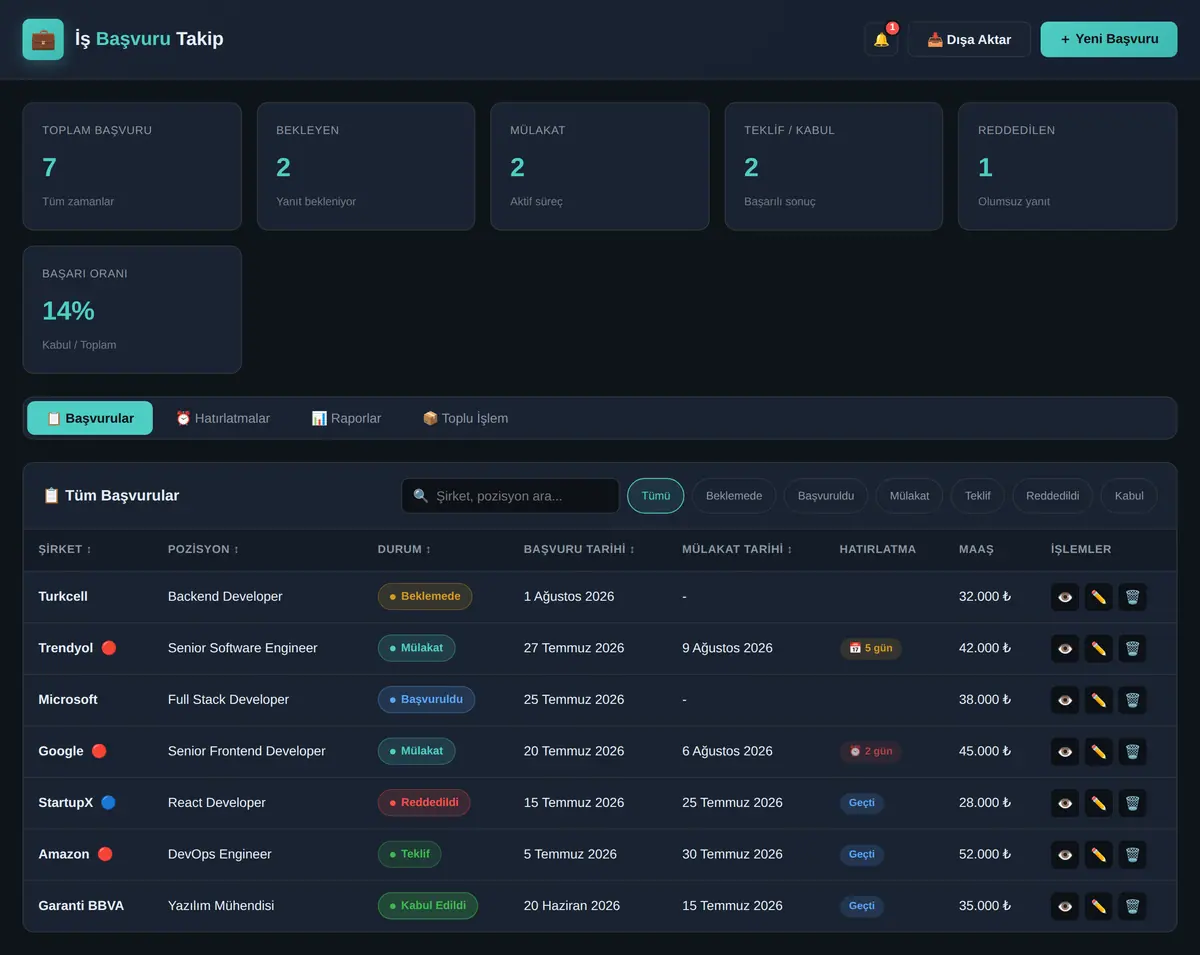This screenshot has height=955, width=1200.
Task: Edit the Amazon application
Action: pos(1099,854)
